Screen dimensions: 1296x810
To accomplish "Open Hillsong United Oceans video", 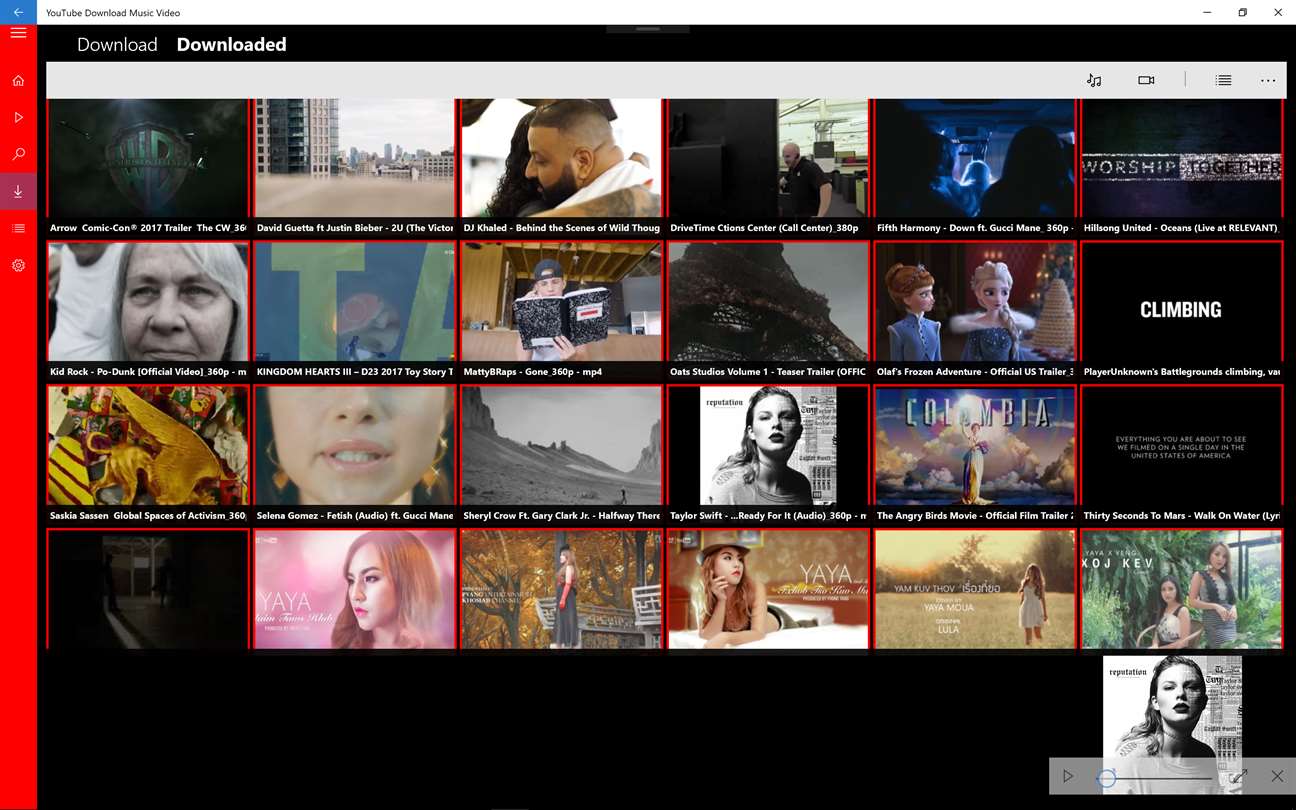I will (x=1182, y=168).
